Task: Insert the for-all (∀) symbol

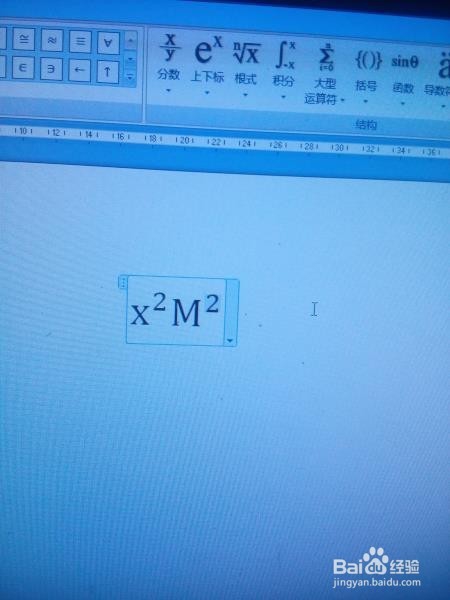Action: tap(108, 42)
